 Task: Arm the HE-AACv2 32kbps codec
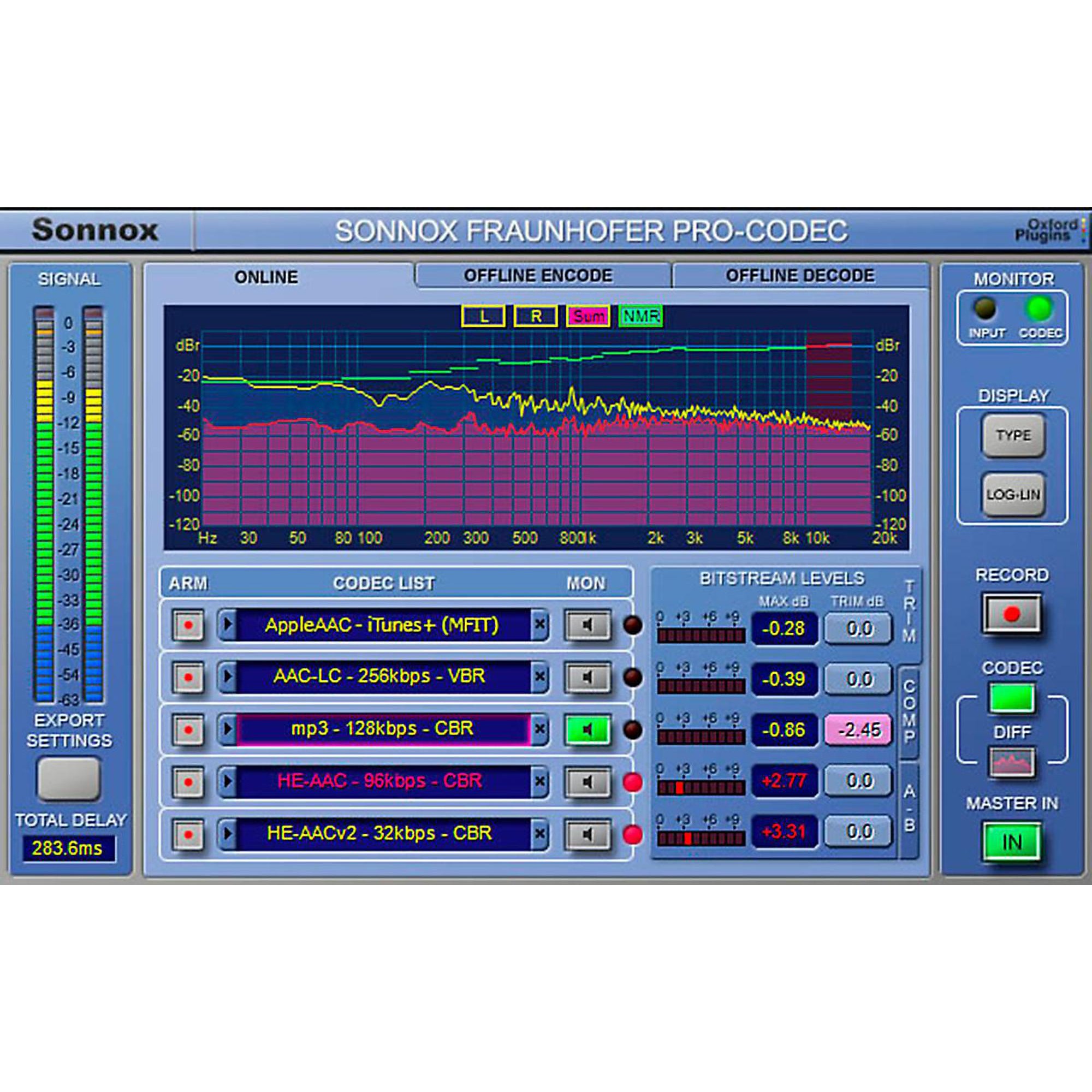coord(190,832)
